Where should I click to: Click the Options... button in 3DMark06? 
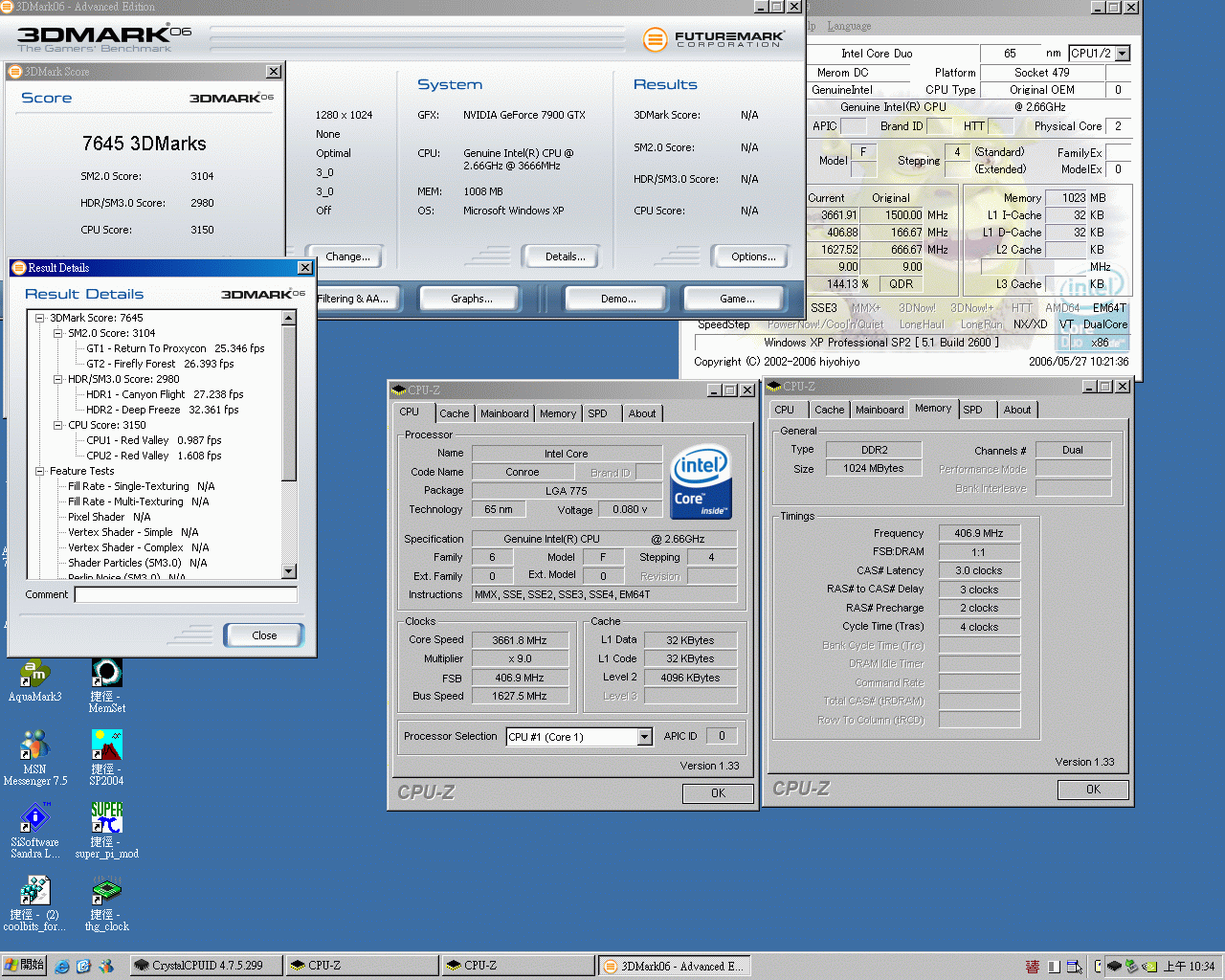(753, 256)
